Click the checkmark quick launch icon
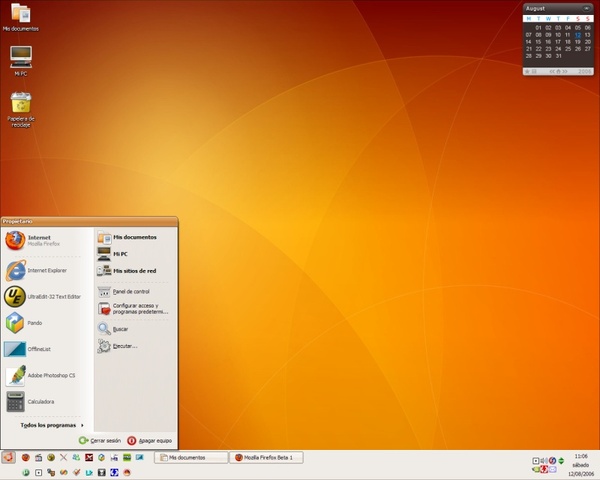This screenshot has height=480, width=600. point(76,473)
